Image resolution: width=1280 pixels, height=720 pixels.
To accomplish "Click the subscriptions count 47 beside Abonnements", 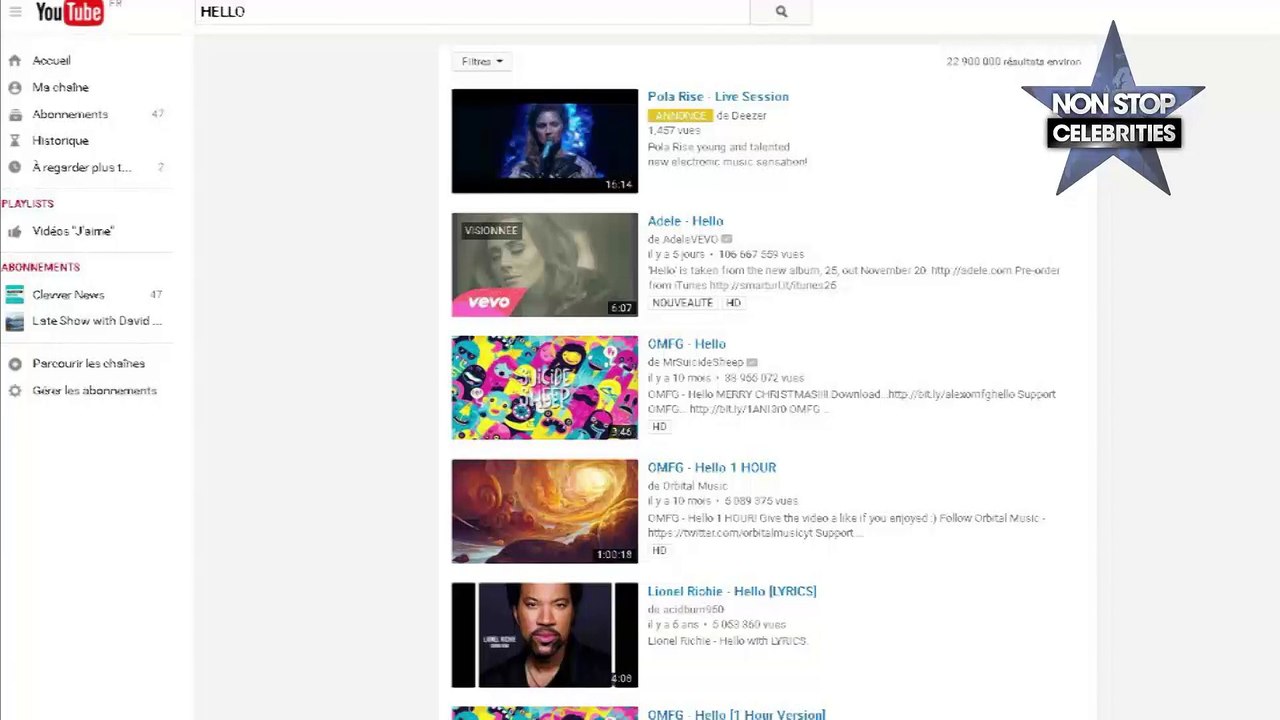I will 157,114.
